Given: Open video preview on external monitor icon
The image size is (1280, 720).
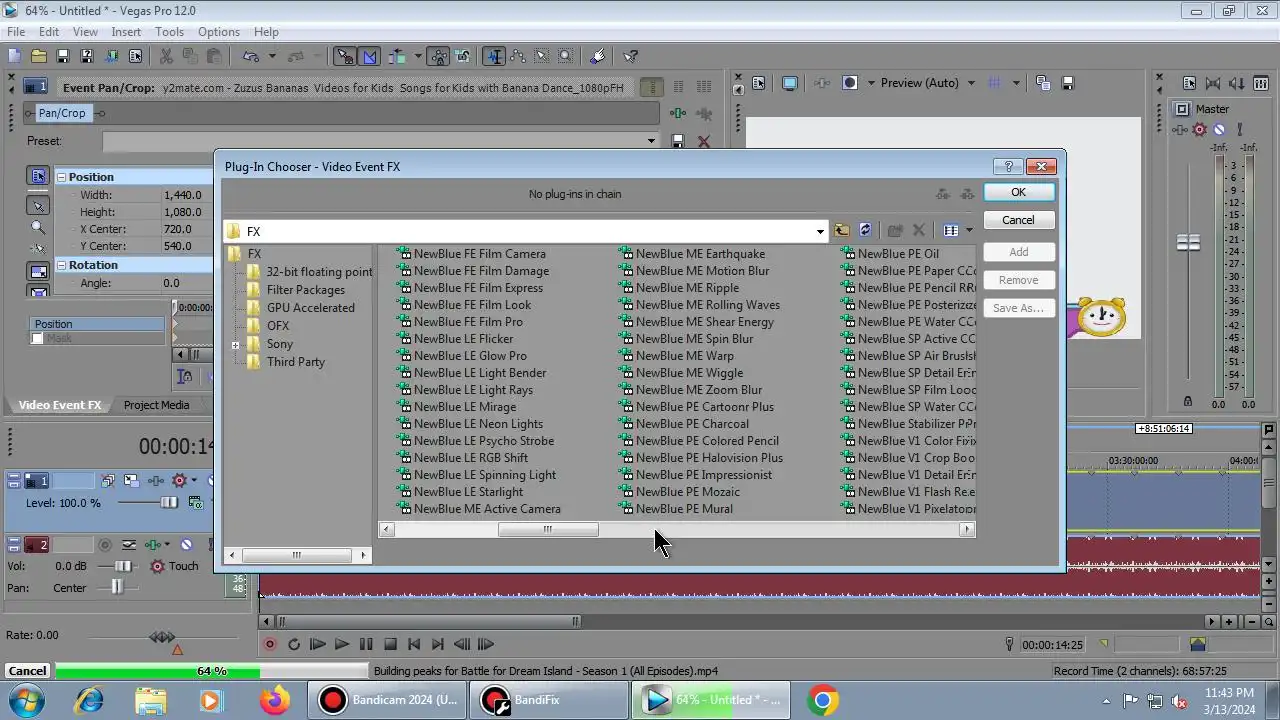Looking at the screenshot, I should pyautogui.click(x=790, y=83).
